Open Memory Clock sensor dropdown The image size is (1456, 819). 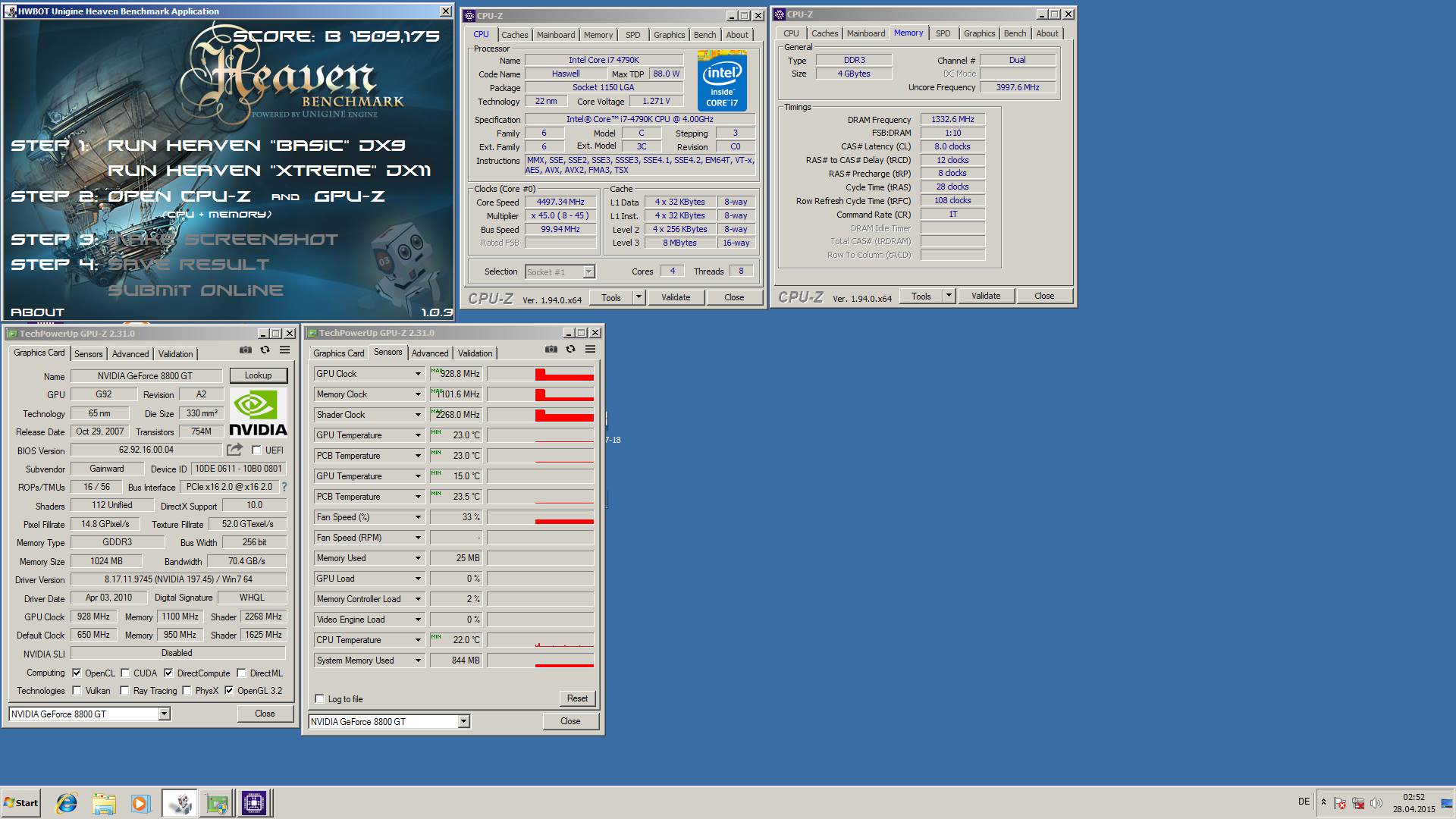point(417,394)
